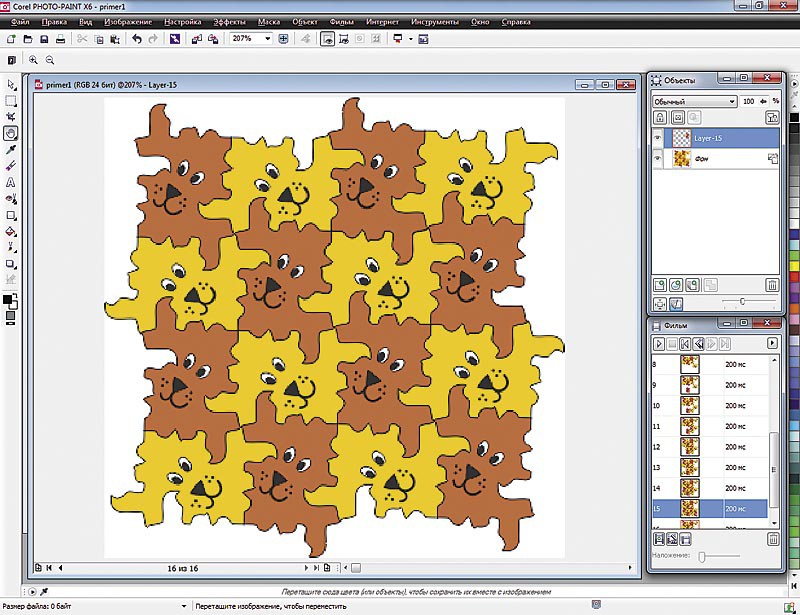800x615 pixels.
Task: Expand the color palette flyout arrow
Action: tap(794, 83)
